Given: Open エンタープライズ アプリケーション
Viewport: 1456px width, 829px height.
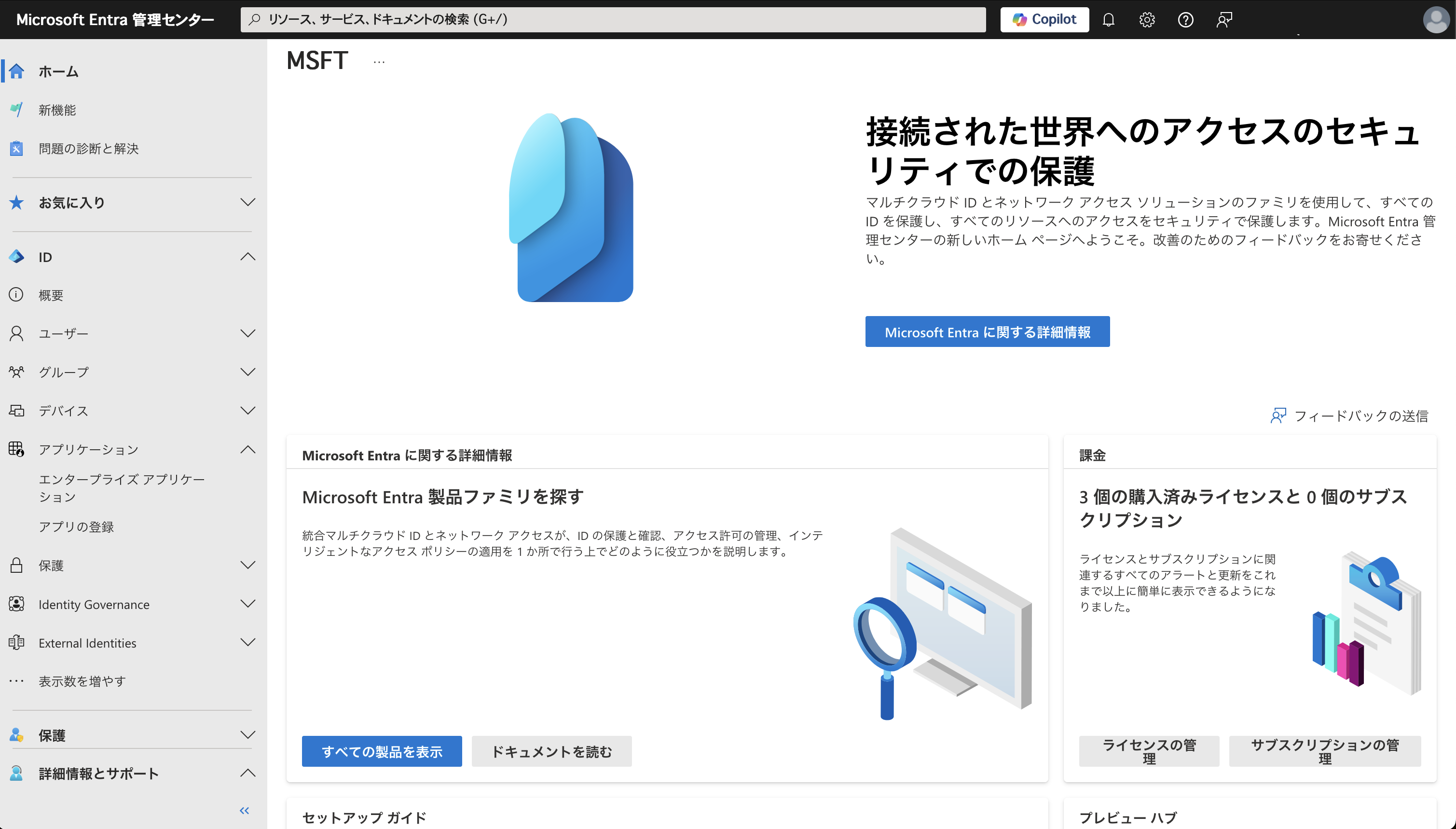Looking at the screenshot, I should click(121, 488).
